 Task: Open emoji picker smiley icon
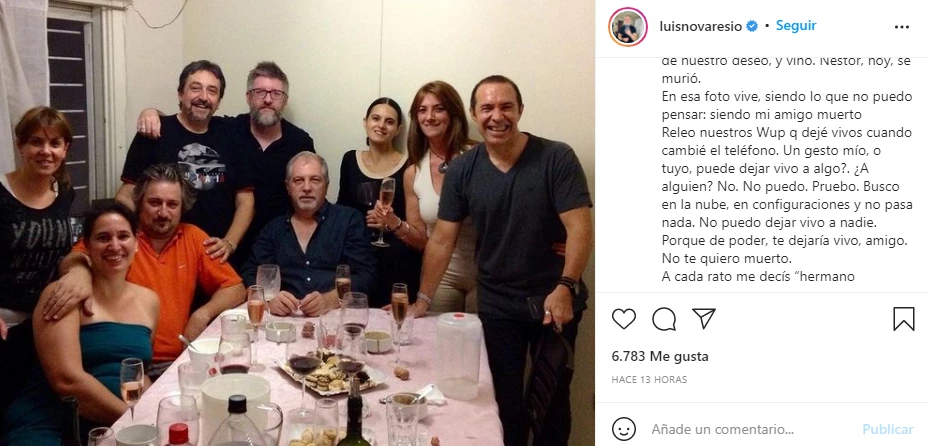623,429
